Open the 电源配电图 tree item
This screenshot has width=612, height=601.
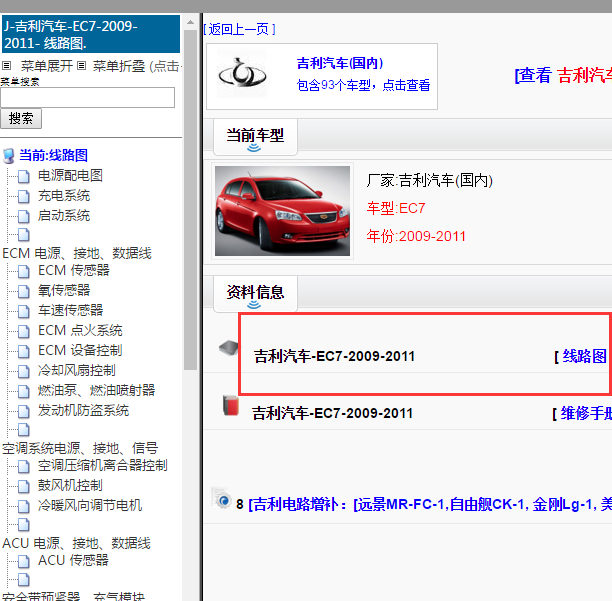(x=70, y=176)
